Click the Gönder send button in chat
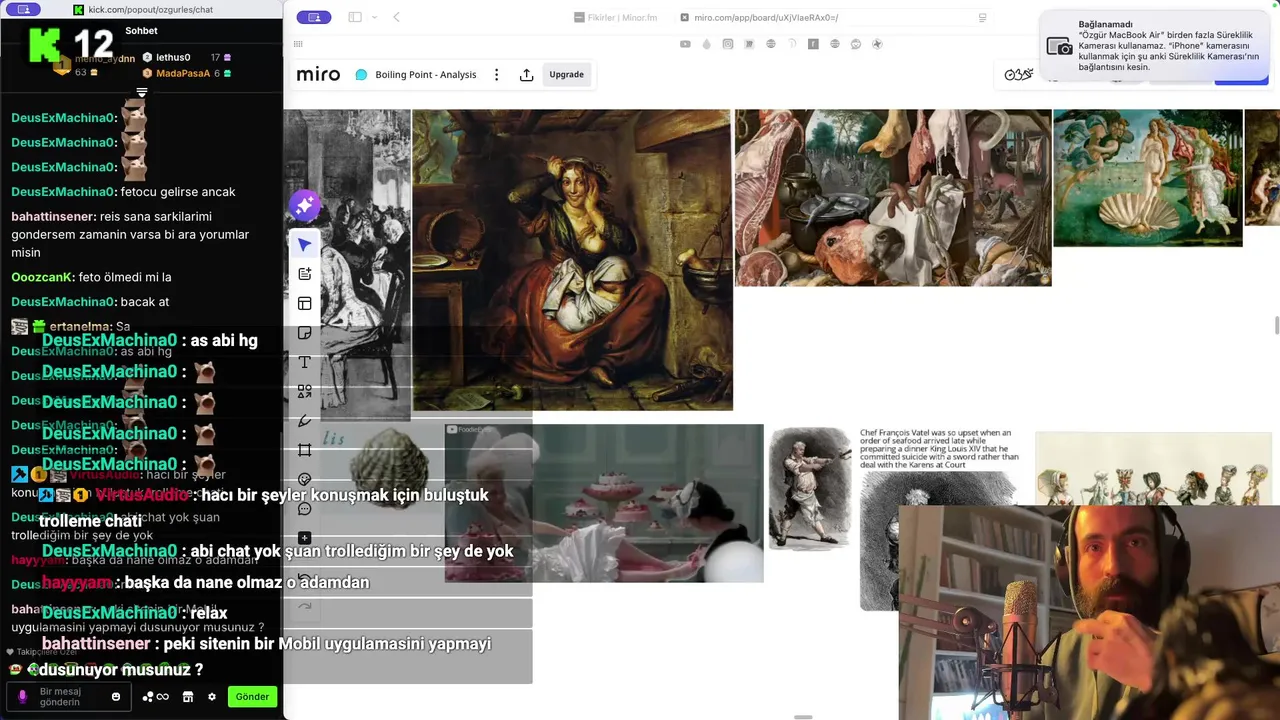Screen dimensions: 1280x720 pyautogui.click(x=252, y=697)
